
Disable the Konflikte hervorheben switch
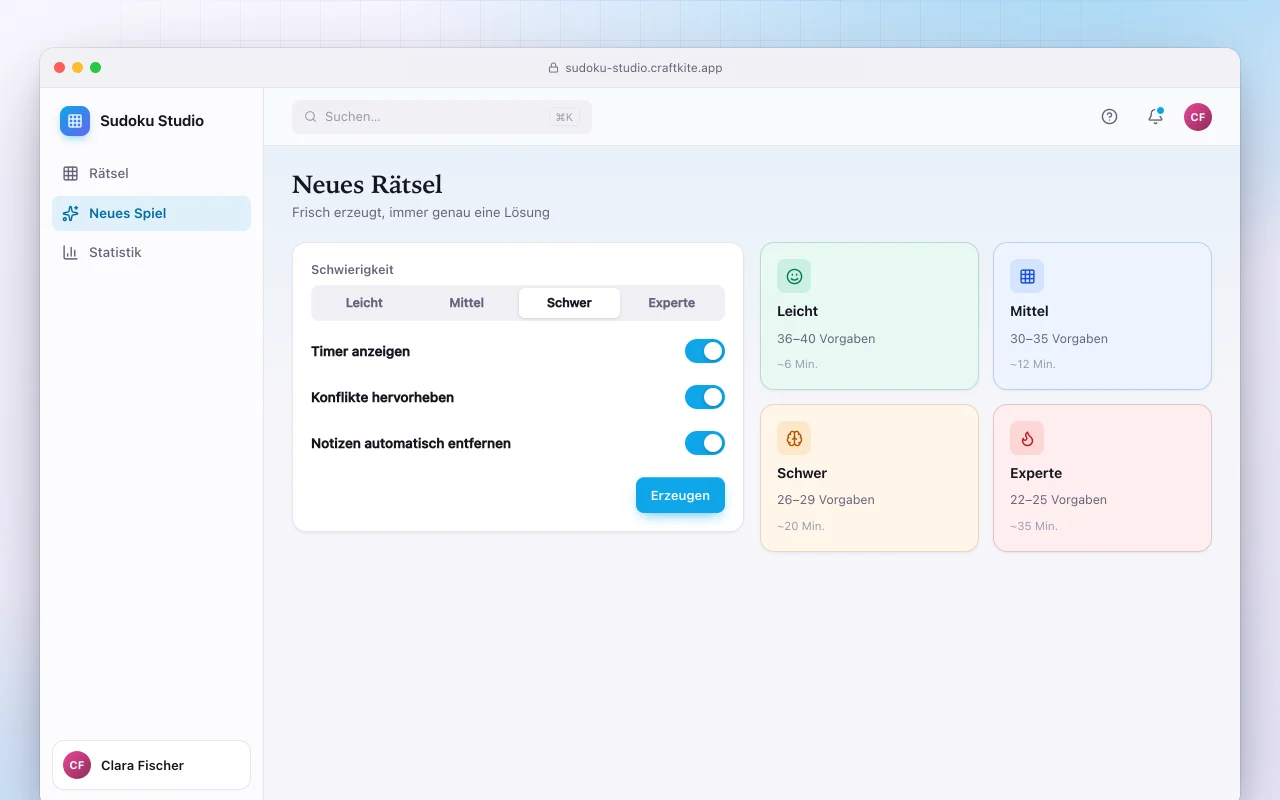705,397
